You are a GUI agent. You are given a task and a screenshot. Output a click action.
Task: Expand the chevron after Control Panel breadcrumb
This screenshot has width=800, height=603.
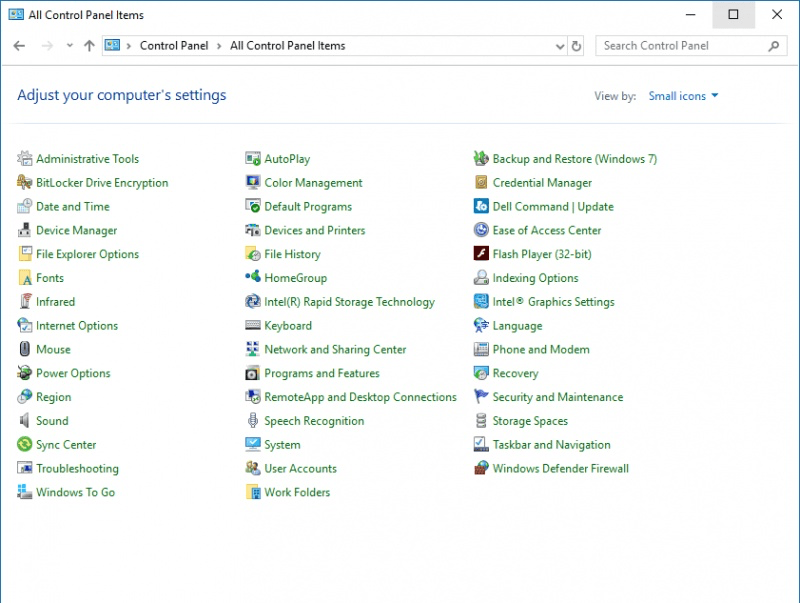point(219,46)
